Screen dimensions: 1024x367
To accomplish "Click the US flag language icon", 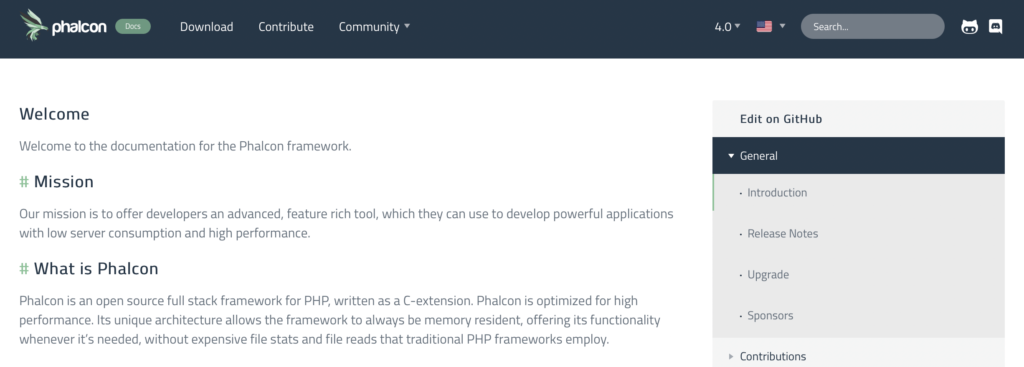I will point(764,27).
